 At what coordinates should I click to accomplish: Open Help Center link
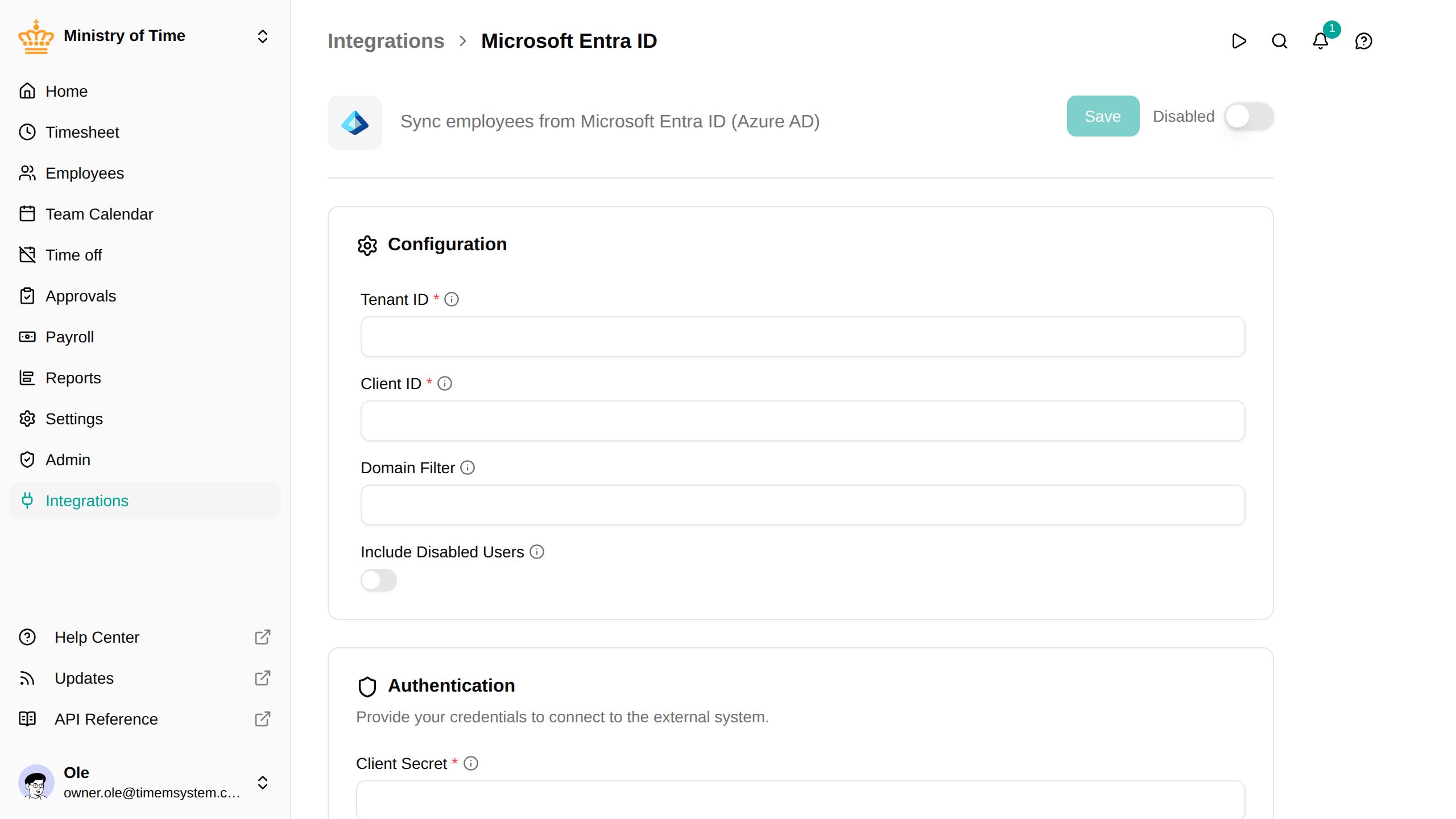[x=145, y=637]
